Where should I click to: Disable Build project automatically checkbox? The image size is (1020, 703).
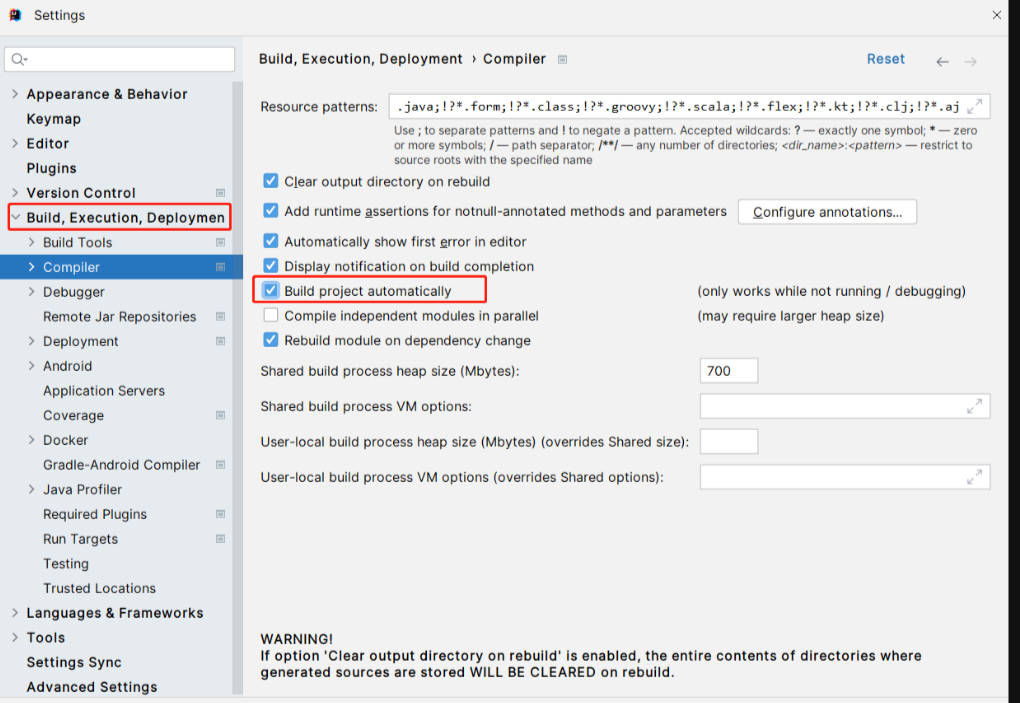pos(271,291)
